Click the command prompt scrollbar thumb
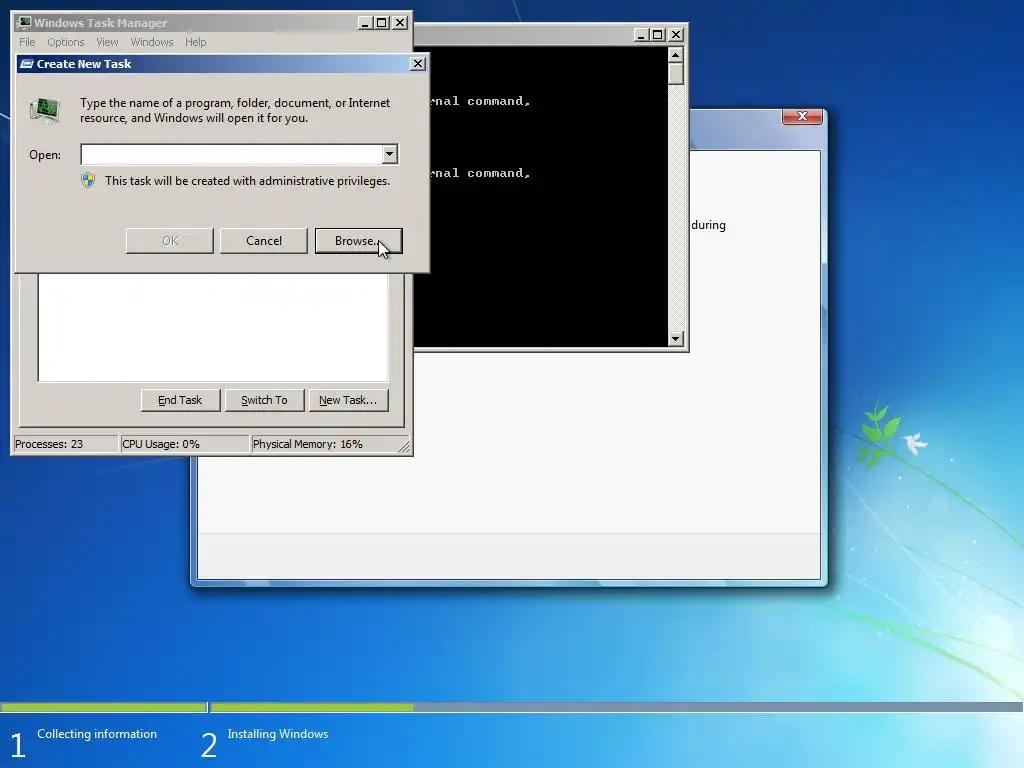The image size is (1024, 768). (676, 73)
